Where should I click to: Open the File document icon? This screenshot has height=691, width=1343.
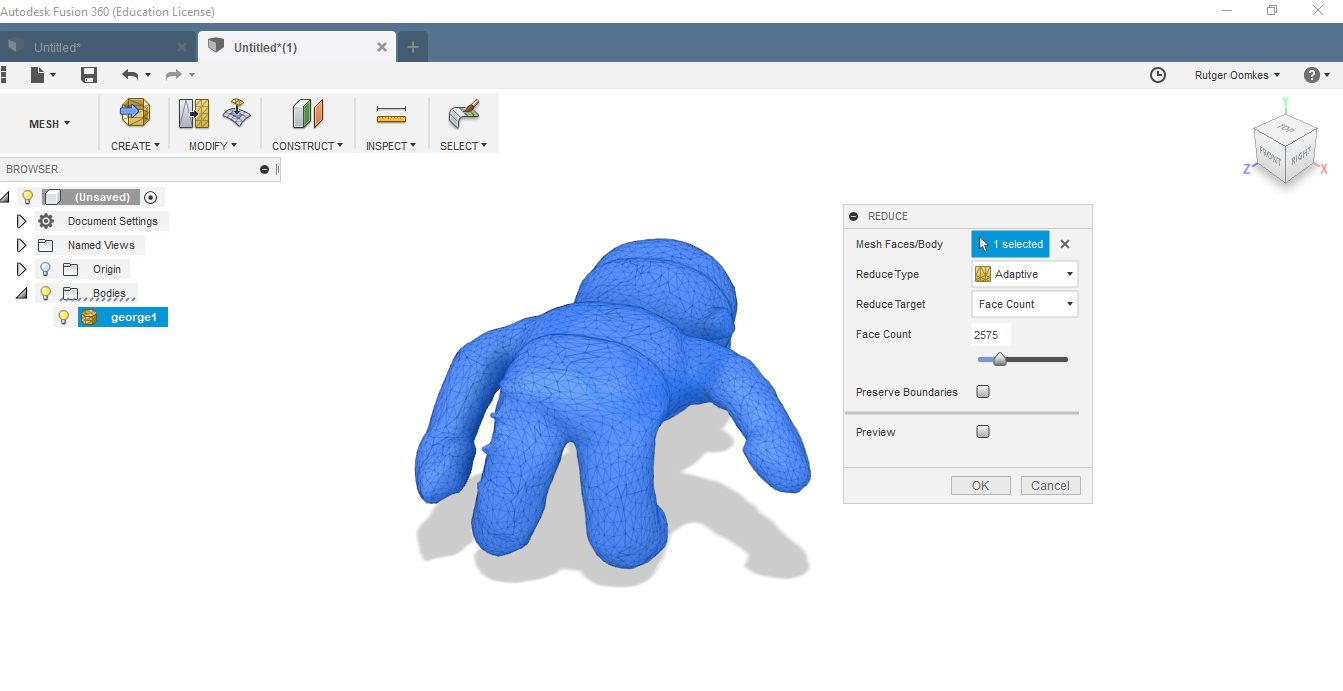37,75
